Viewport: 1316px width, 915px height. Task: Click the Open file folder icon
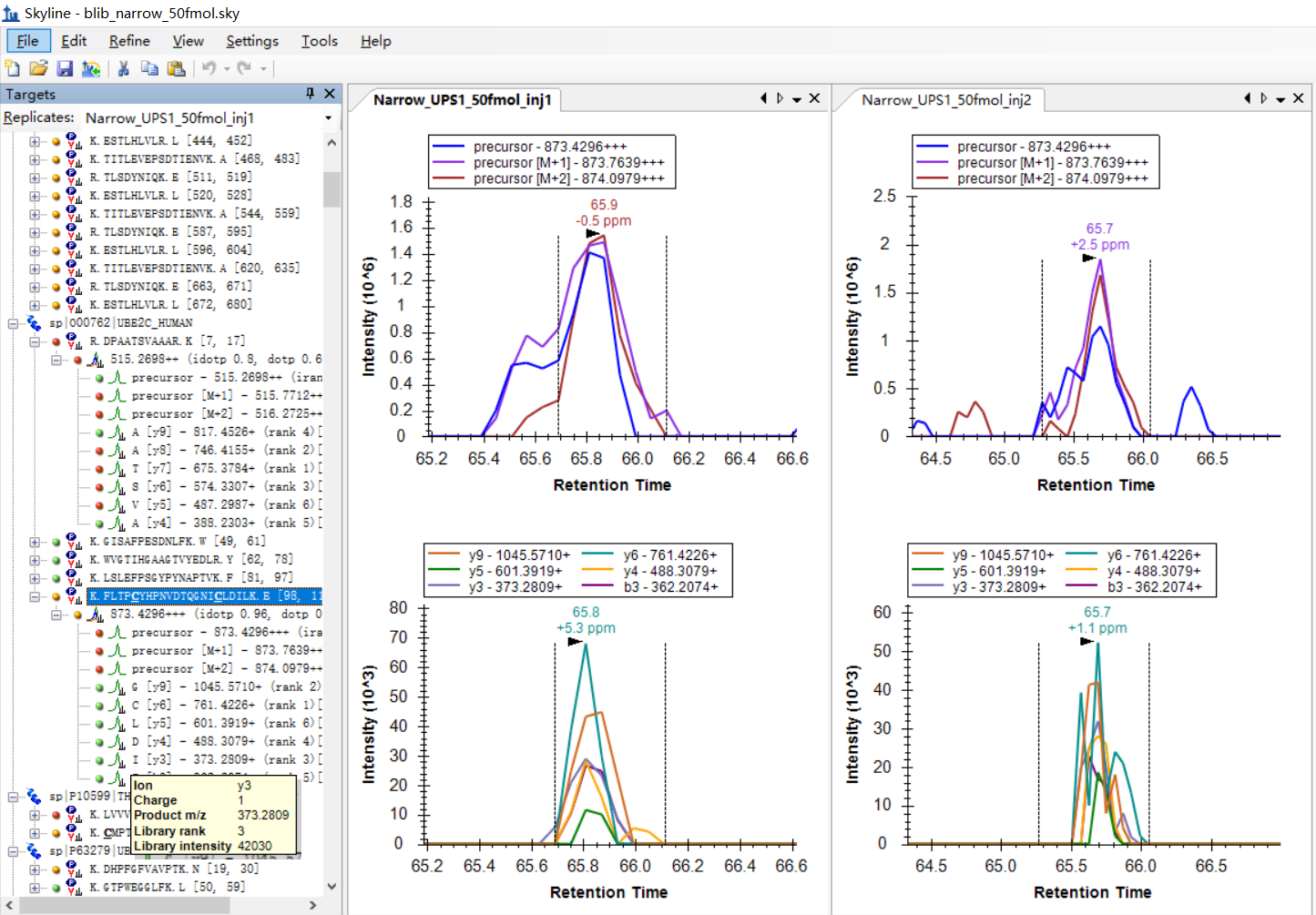click(38, 68)
